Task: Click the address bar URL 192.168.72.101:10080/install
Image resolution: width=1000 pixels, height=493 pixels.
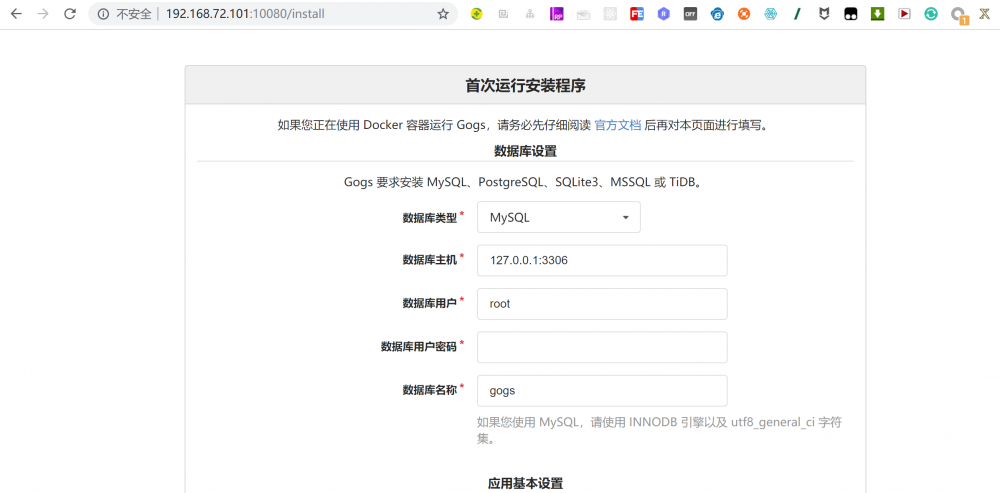Action: [x=245, y=14]
